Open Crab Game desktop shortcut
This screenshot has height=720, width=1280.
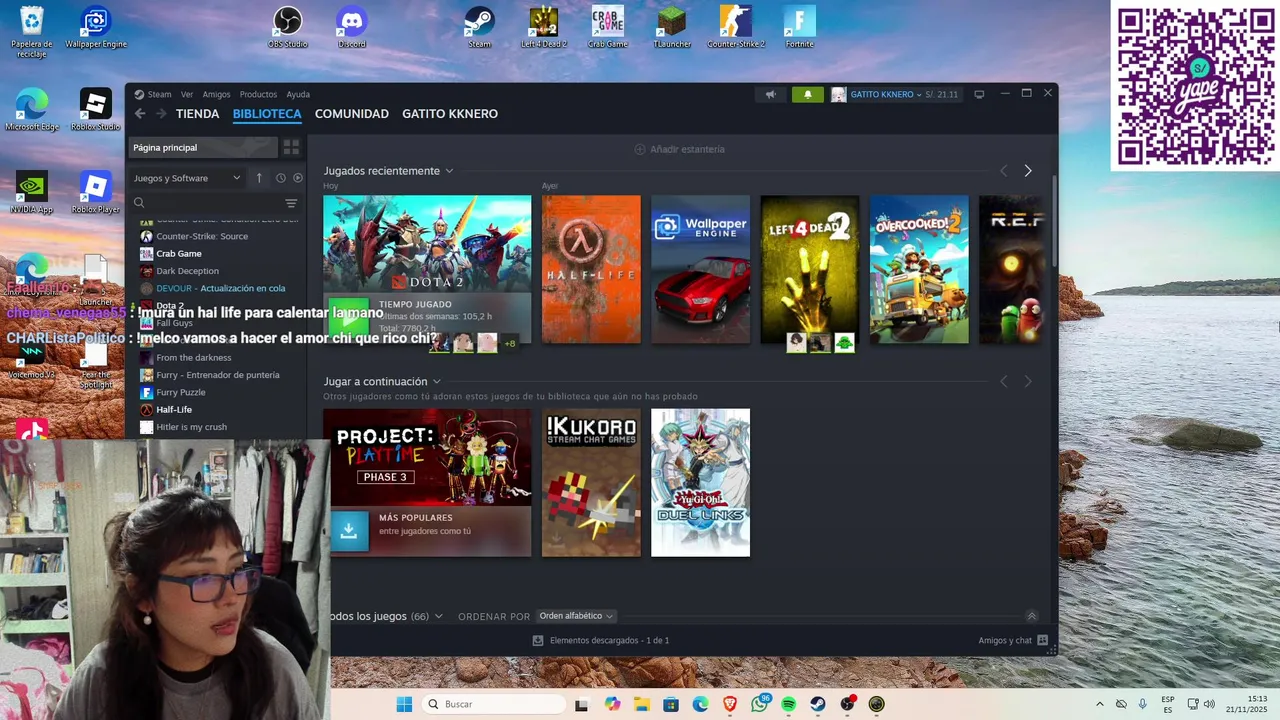click(607, 27)
